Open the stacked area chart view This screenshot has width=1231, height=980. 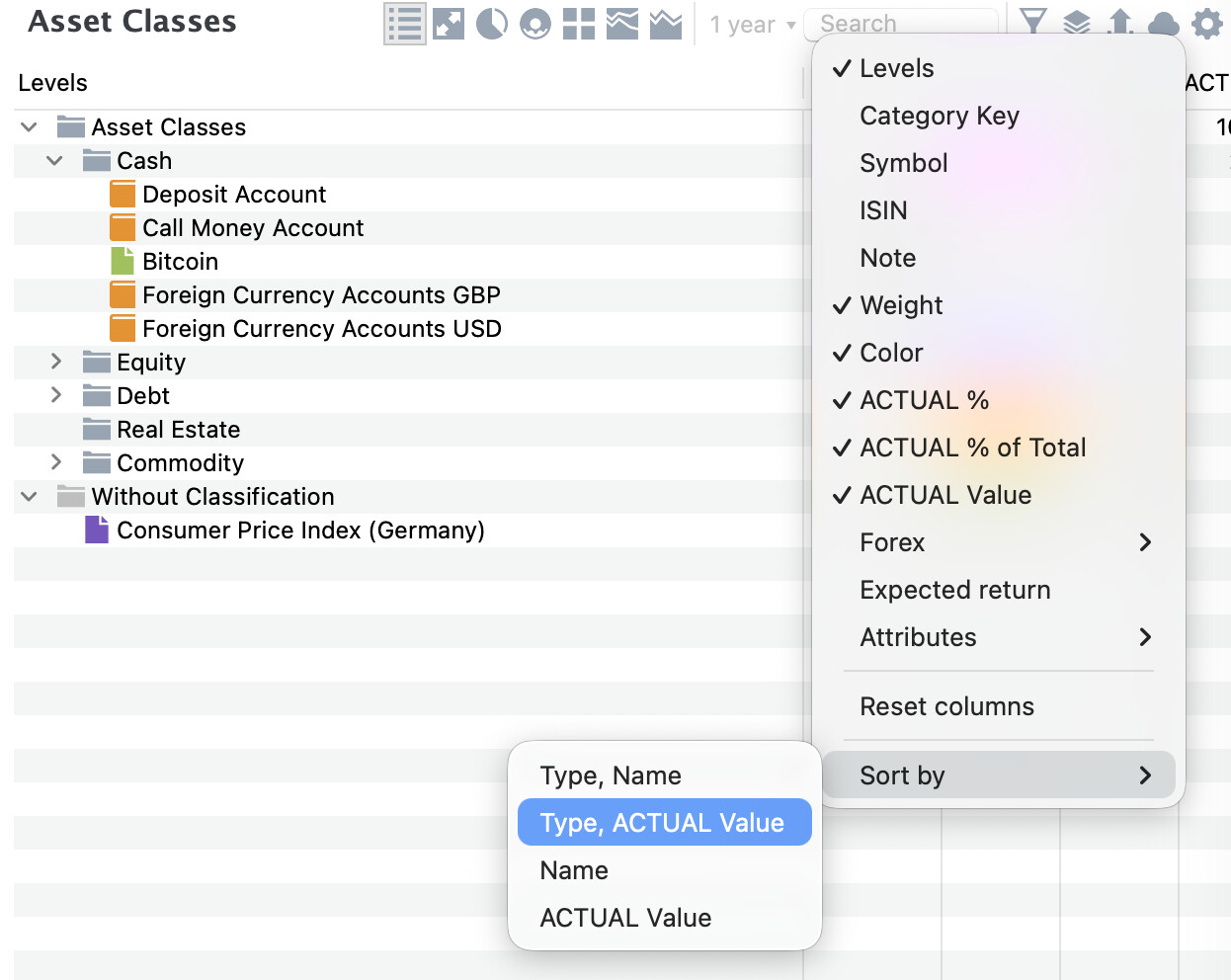(x=621, y=24)
